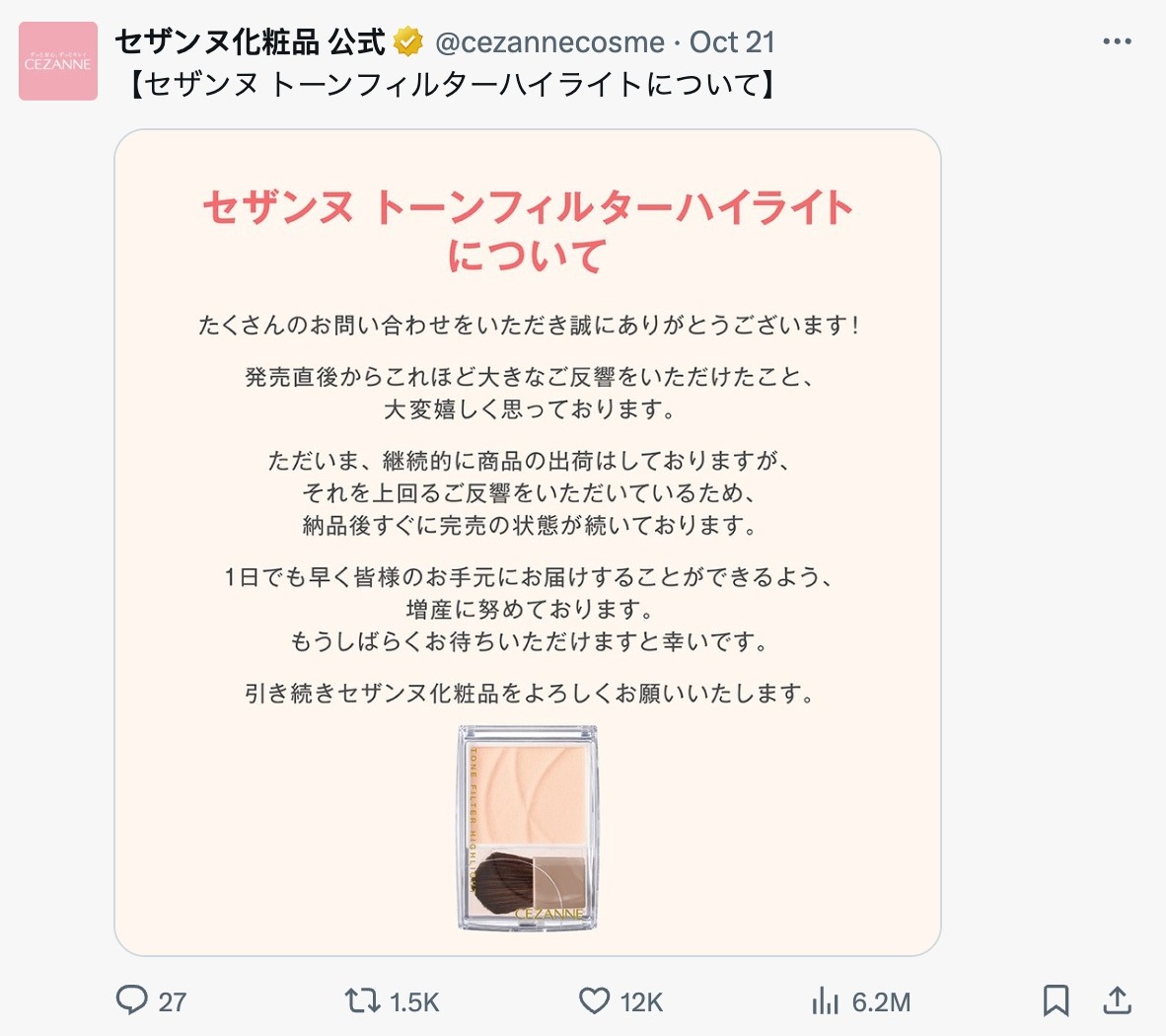This screenshot has height=1036, width=1166.
Task: Open the reply icon with 27 comments
Action: point(131,1000)
